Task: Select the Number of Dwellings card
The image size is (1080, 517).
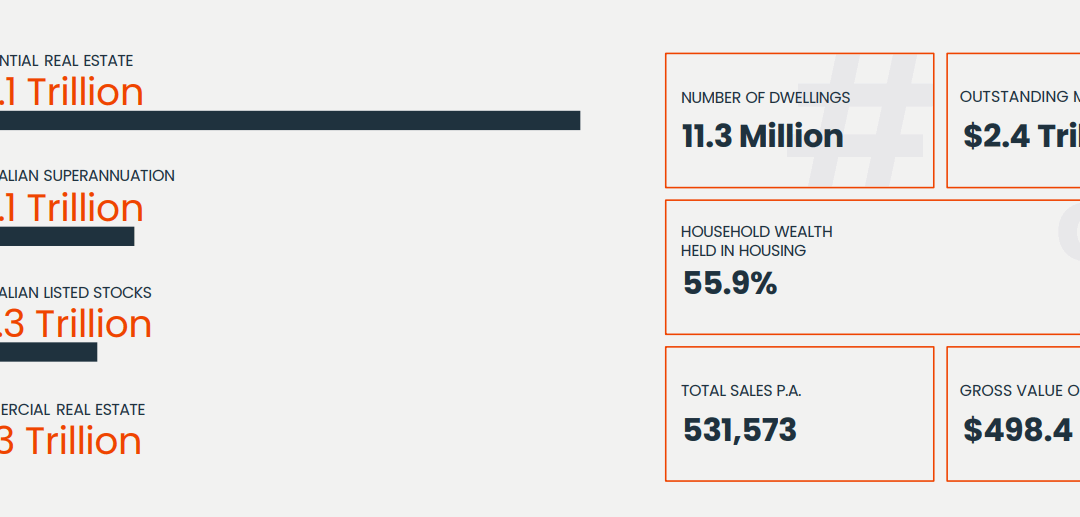Action: [800, 120]
